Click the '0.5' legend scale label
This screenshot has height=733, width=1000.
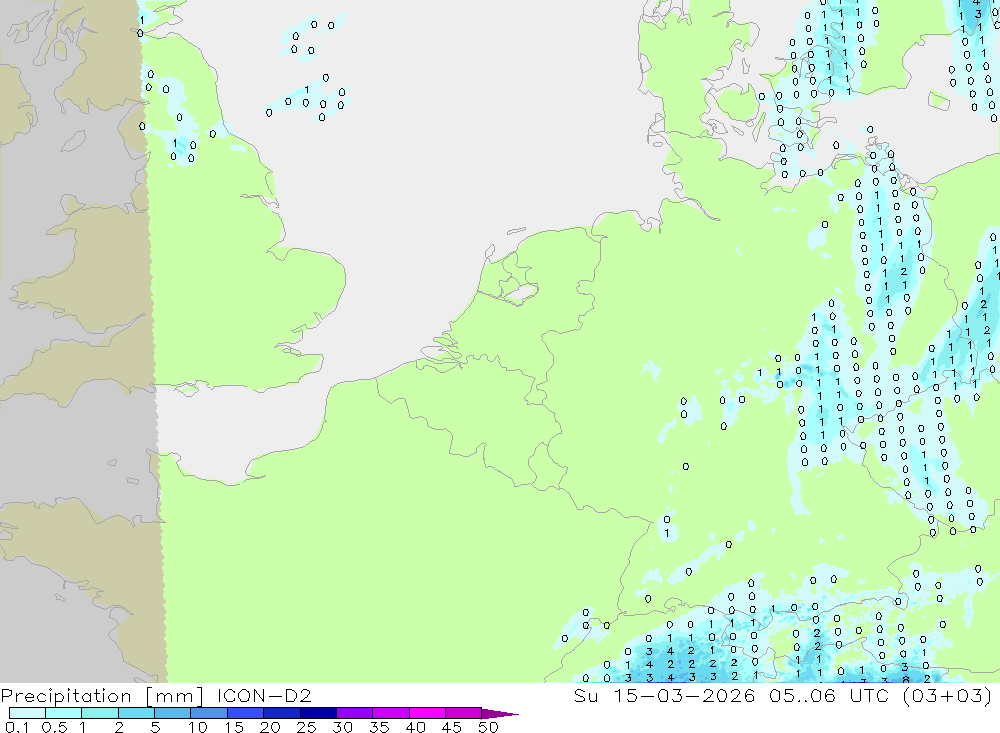click(x=54, y=727)
